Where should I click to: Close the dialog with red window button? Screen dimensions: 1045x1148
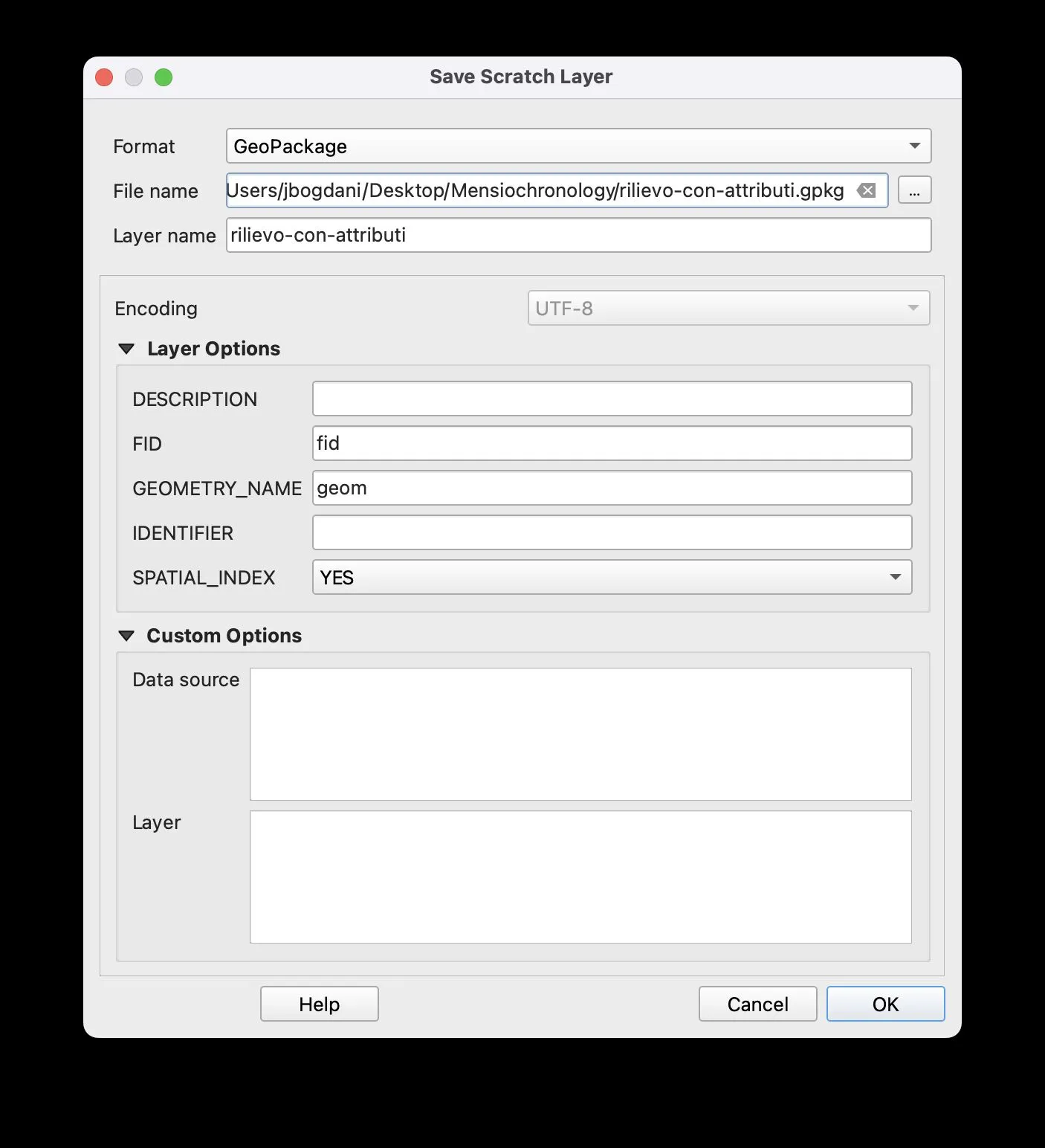click(104, 77)
